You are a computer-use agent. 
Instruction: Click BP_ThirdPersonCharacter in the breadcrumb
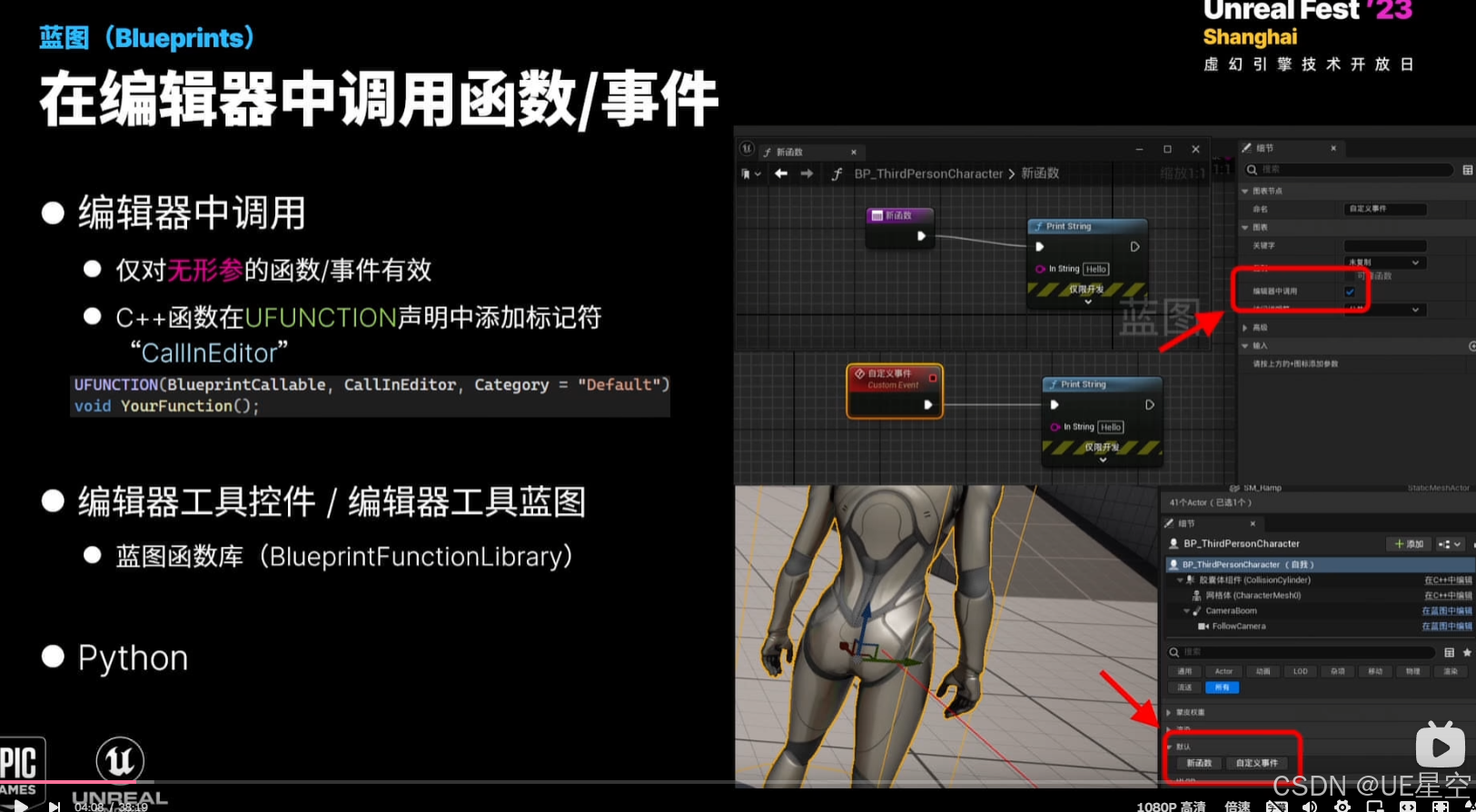point(928,173)
